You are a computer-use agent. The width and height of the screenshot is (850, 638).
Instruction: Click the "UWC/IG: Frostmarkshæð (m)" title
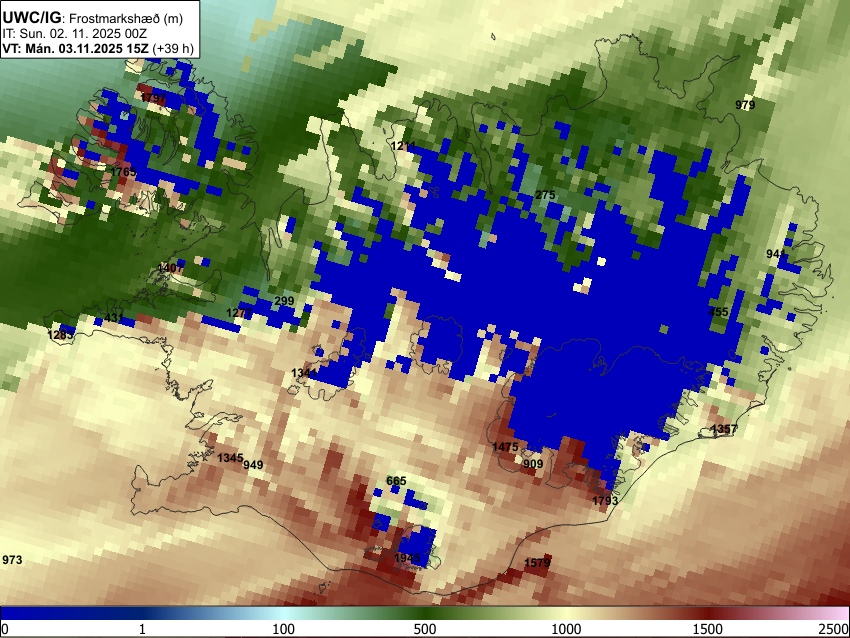[93, 18]
